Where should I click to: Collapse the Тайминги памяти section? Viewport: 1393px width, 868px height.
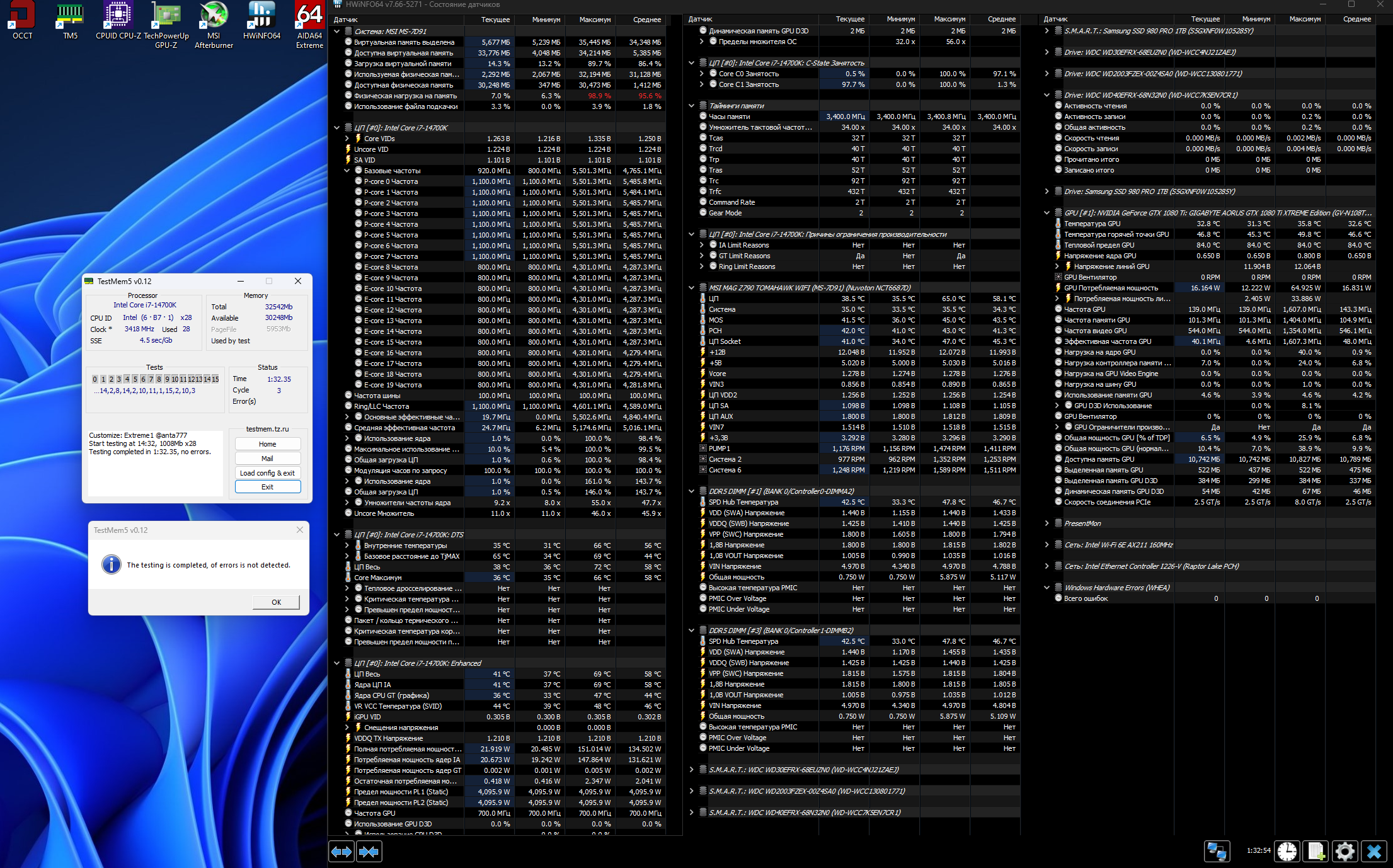point(691,106)
